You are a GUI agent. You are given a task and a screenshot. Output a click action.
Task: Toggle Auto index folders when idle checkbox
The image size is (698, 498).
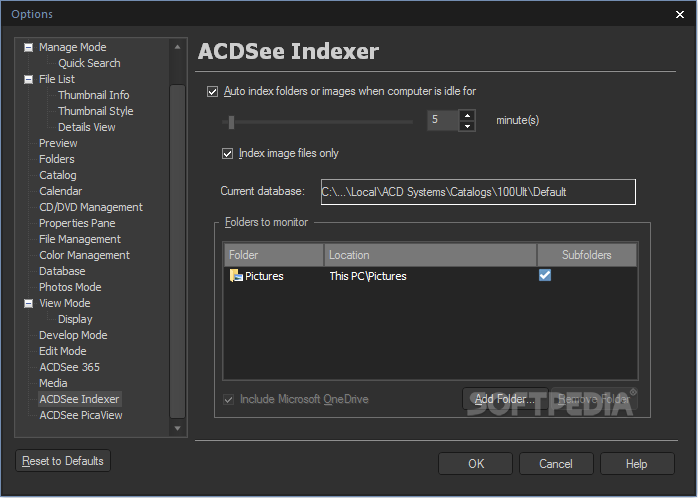tap(212, 92)
